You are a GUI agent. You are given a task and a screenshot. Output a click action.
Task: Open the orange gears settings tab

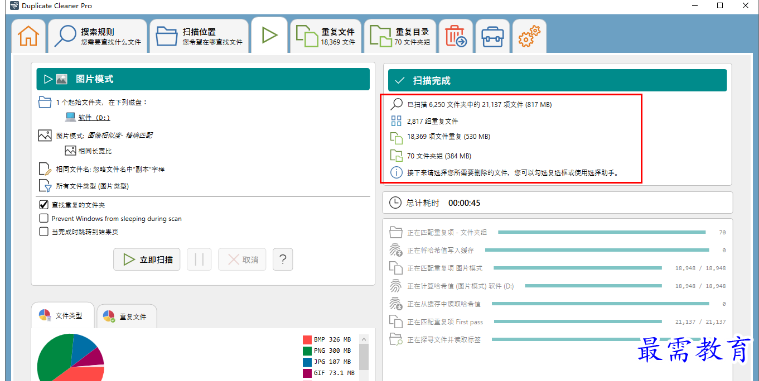tap(529, 36)
